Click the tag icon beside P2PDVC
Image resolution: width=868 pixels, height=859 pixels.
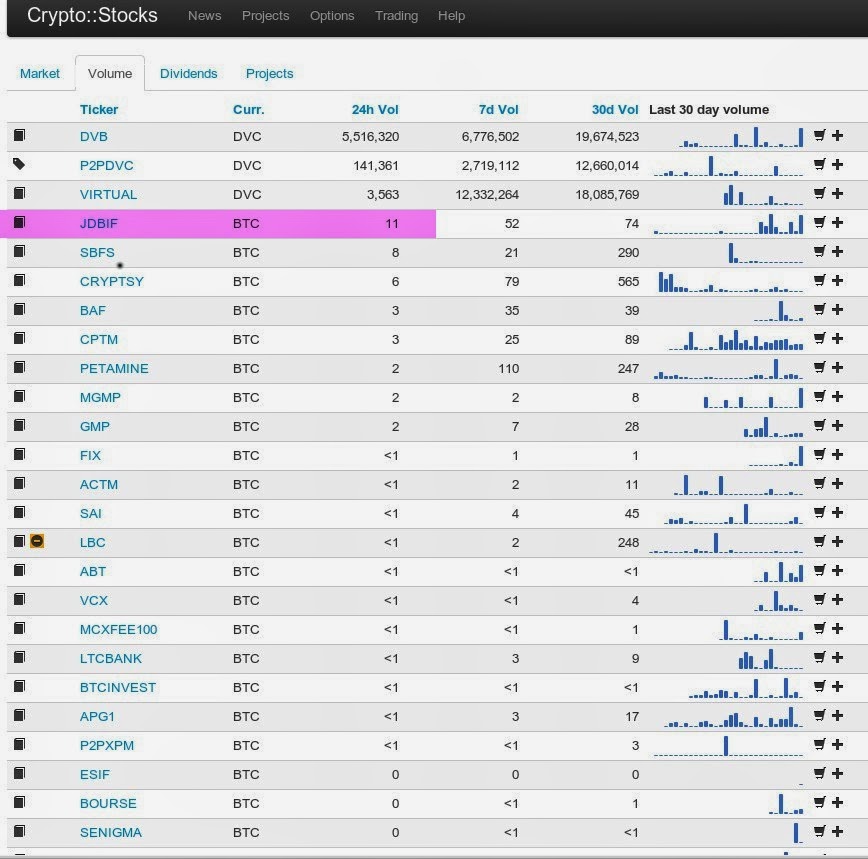click(x=19, y=164)
